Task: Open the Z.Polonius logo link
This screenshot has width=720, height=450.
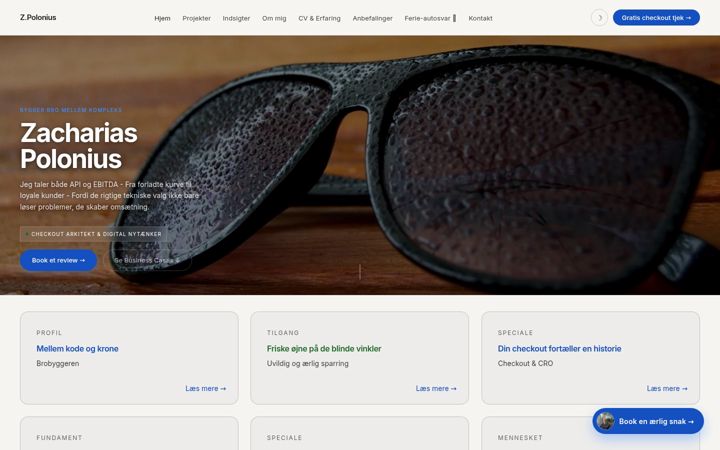Action: [x=38, y=17]
